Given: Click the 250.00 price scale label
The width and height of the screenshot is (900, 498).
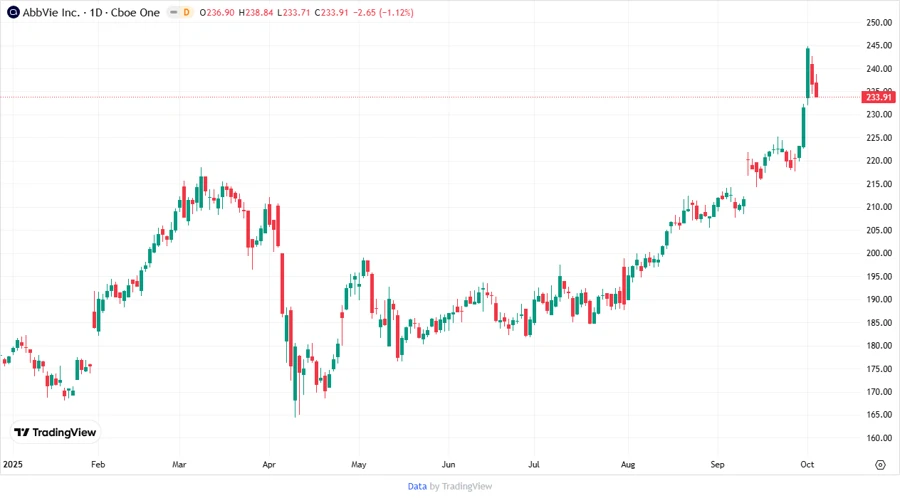Looking at the screenshot, I should 878,22.
